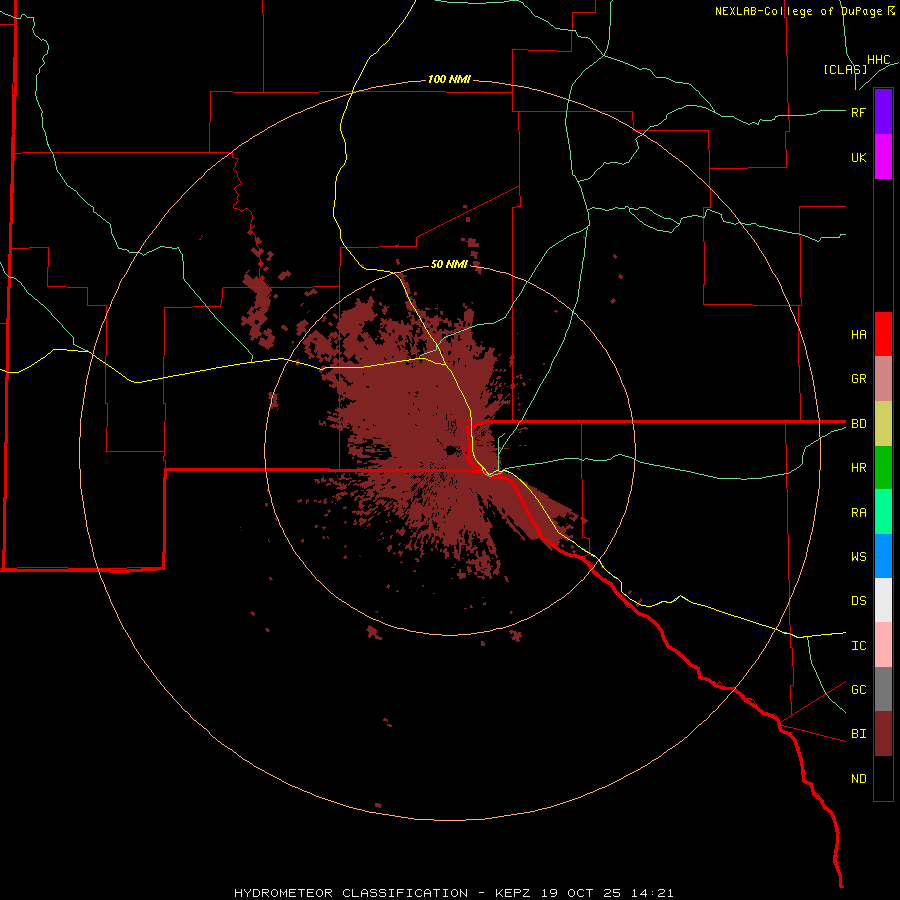Click the 'HA' legend label
Screen dimensions: 900x900
tap(858, 335)
